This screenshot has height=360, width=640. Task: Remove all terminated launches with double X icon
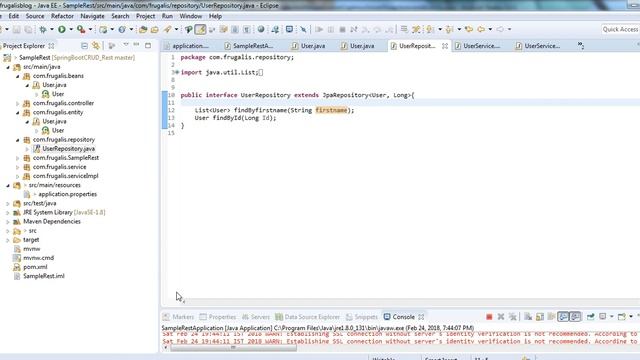point(513,317)
